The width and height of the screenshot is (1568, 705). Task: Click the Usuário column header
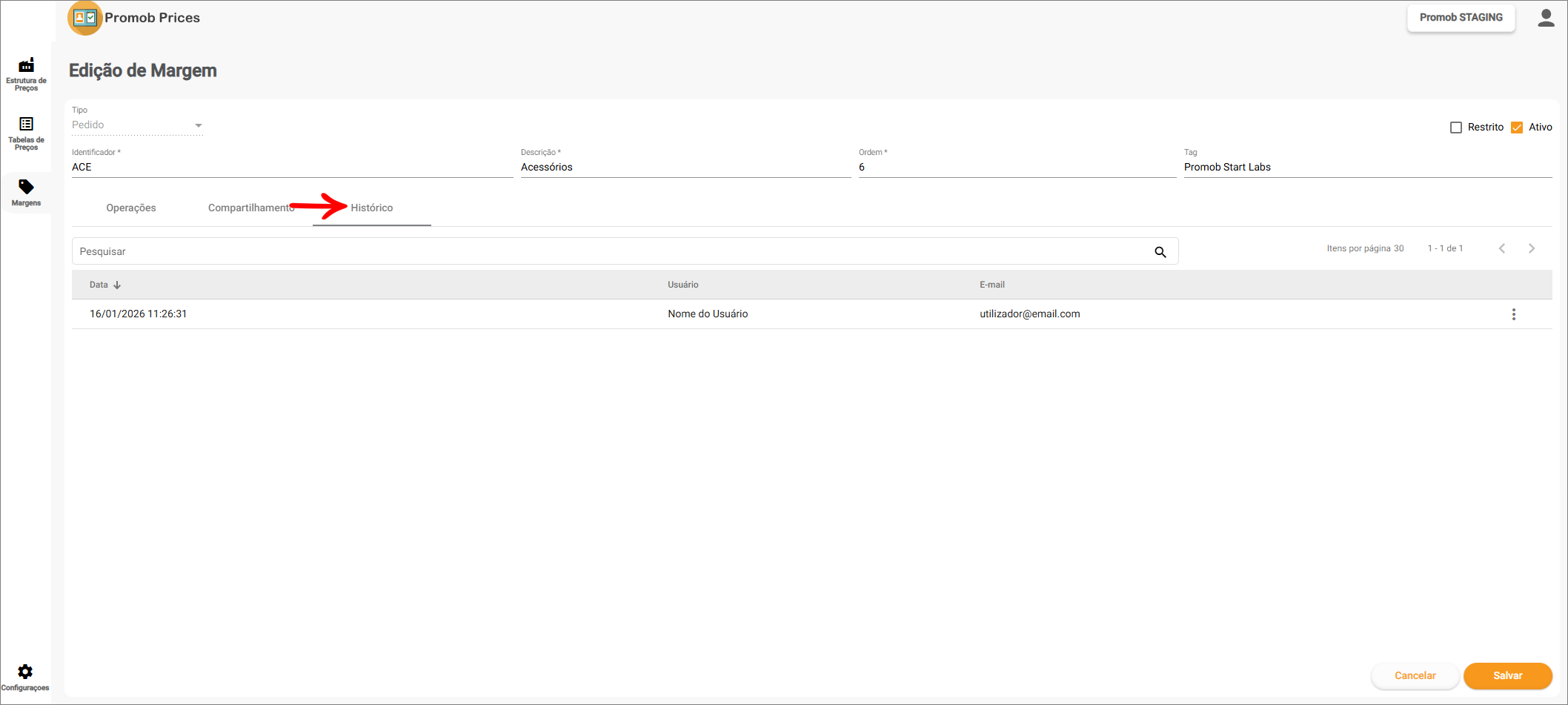pyautogui.click(x=683, y=285)
